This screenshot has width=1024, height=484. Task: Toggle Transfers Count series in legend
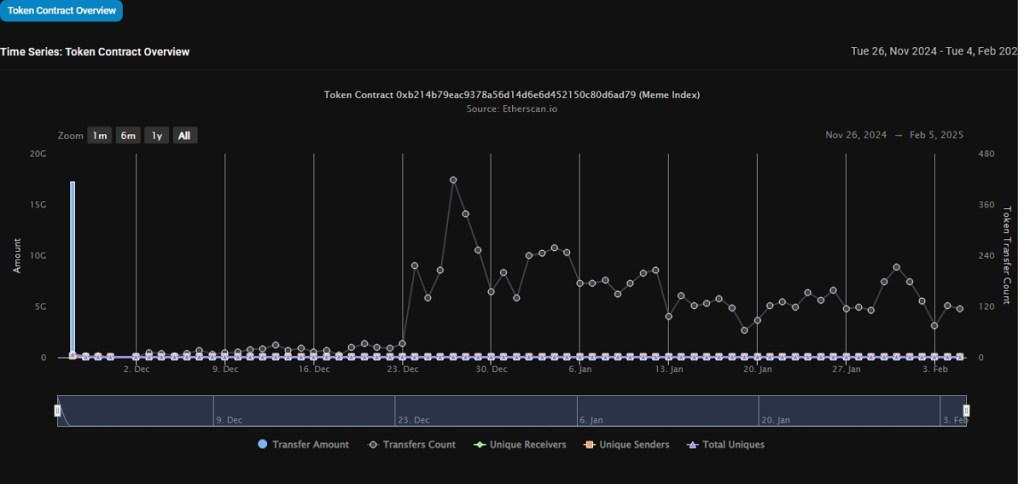[418, 444]
